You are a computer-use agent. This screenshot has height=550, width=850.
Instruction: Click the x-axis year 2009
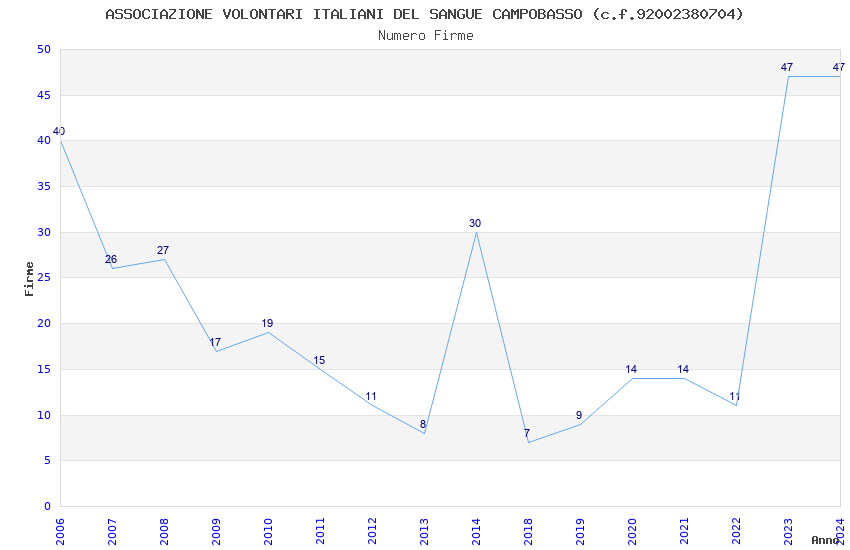216,531
